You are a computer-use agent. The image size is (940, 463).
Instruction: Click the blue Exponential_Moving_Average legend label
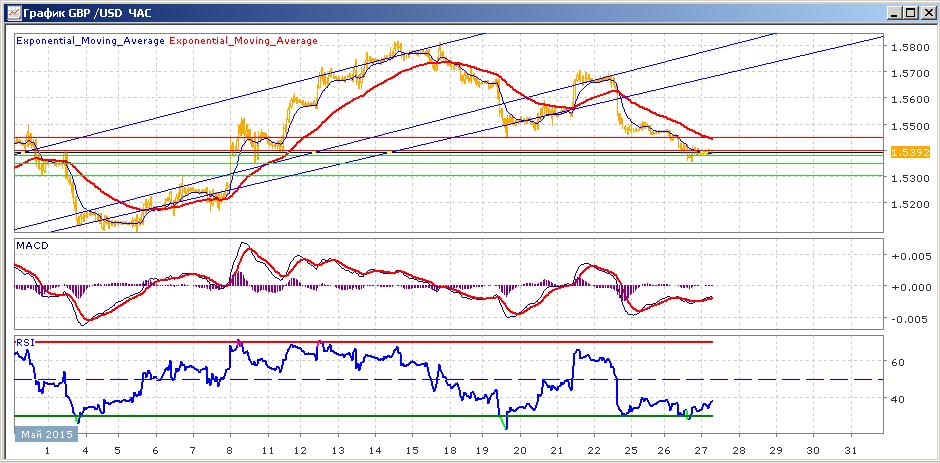90,41
